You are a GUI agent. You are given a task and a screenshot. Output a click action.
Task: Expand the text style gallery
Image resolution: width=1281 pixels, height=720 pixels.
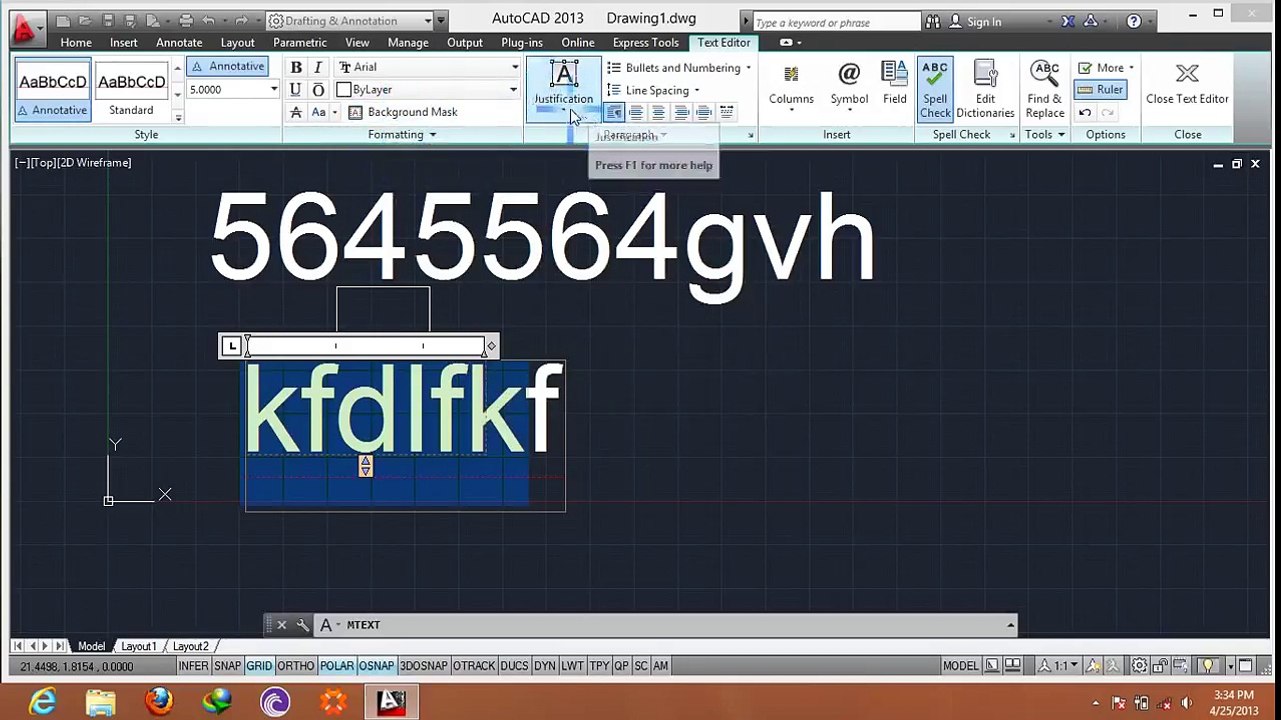click(178, 117)
